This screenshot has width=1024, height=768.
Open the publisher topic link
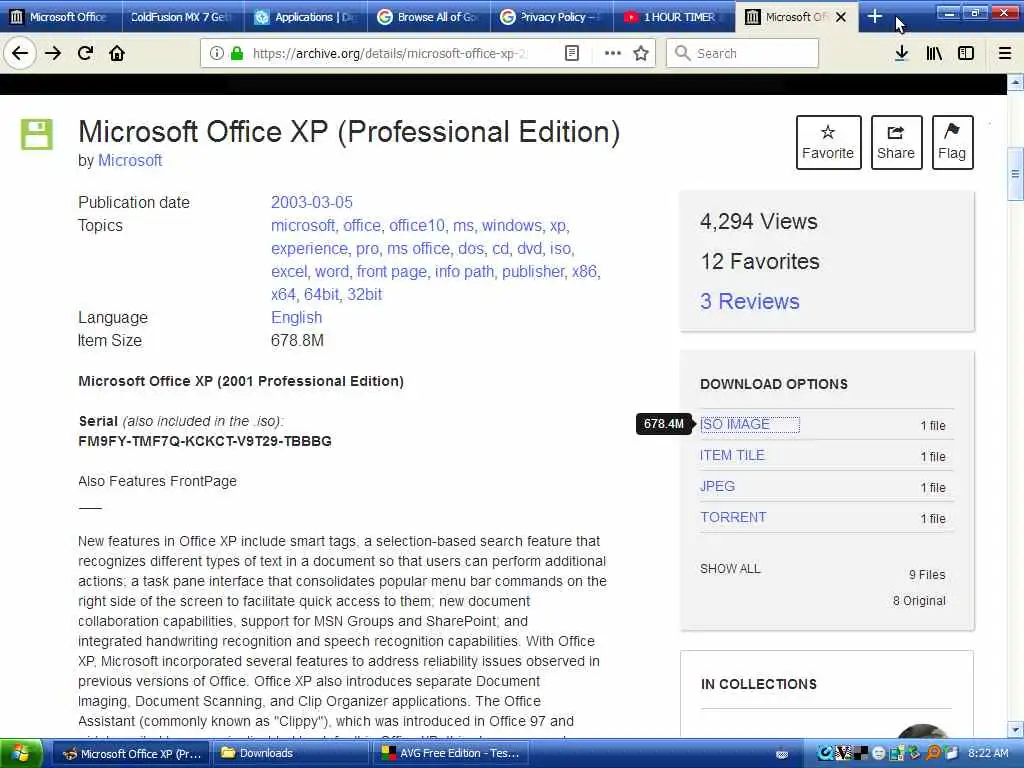[534, 272]
